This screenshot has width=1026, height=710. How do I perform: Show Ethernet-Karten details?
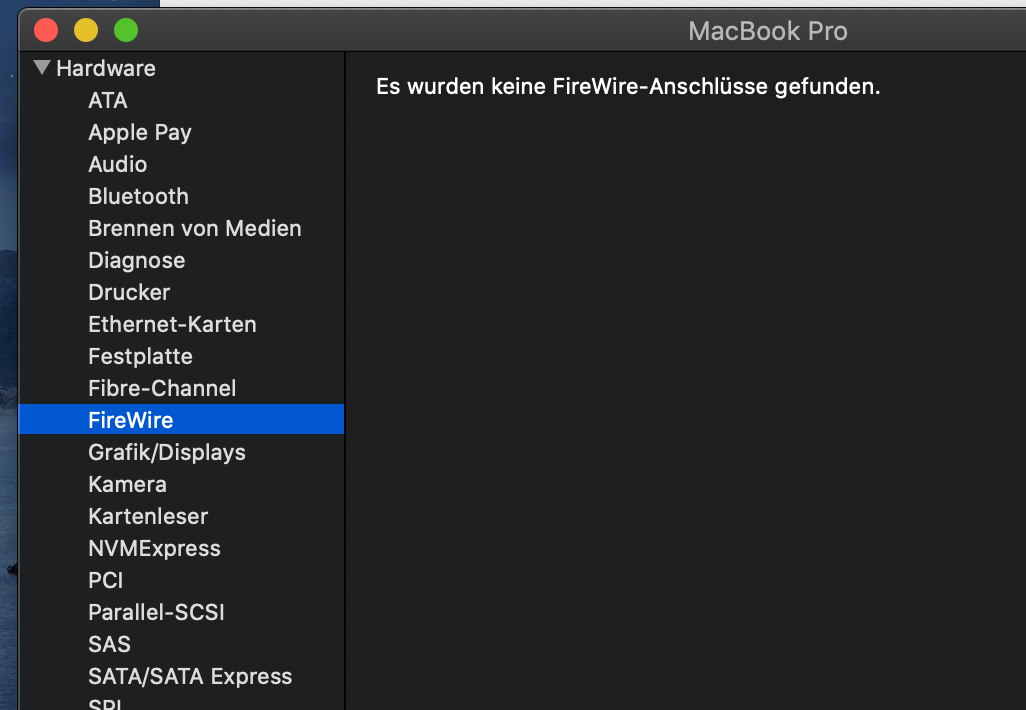pos(172,324)
